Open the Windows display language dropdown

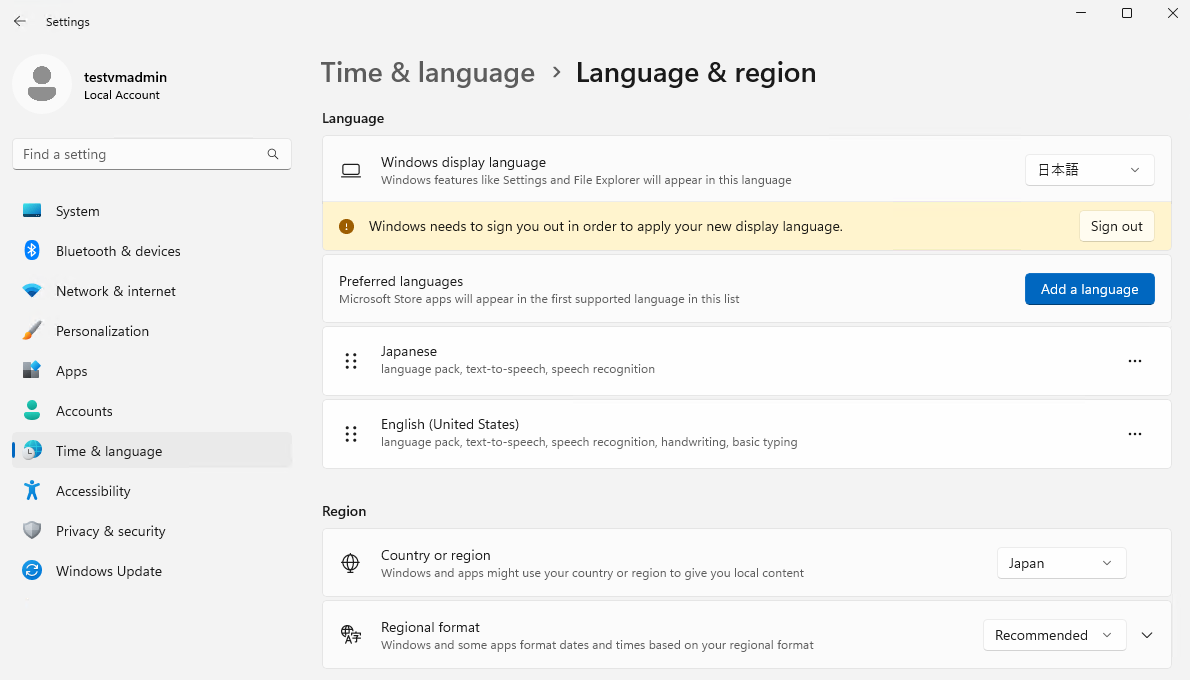point(1089,170)
